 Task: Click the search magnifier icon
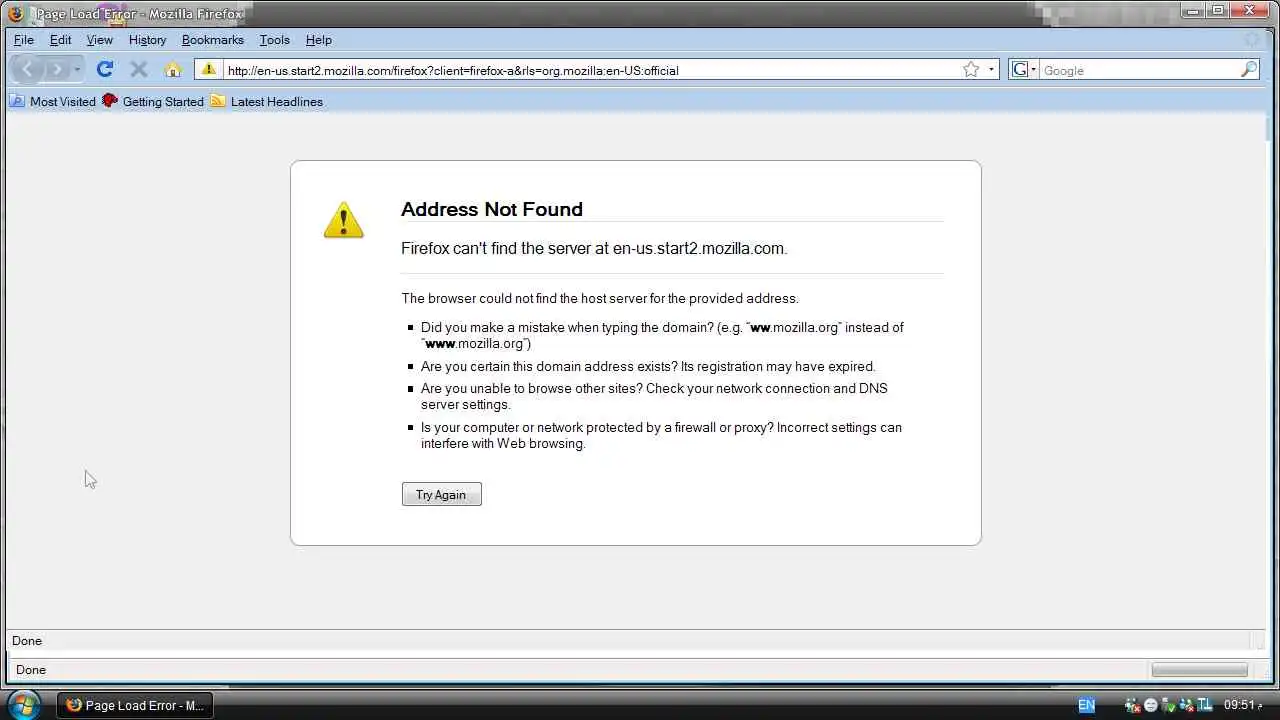click(x=1249, y=69)
